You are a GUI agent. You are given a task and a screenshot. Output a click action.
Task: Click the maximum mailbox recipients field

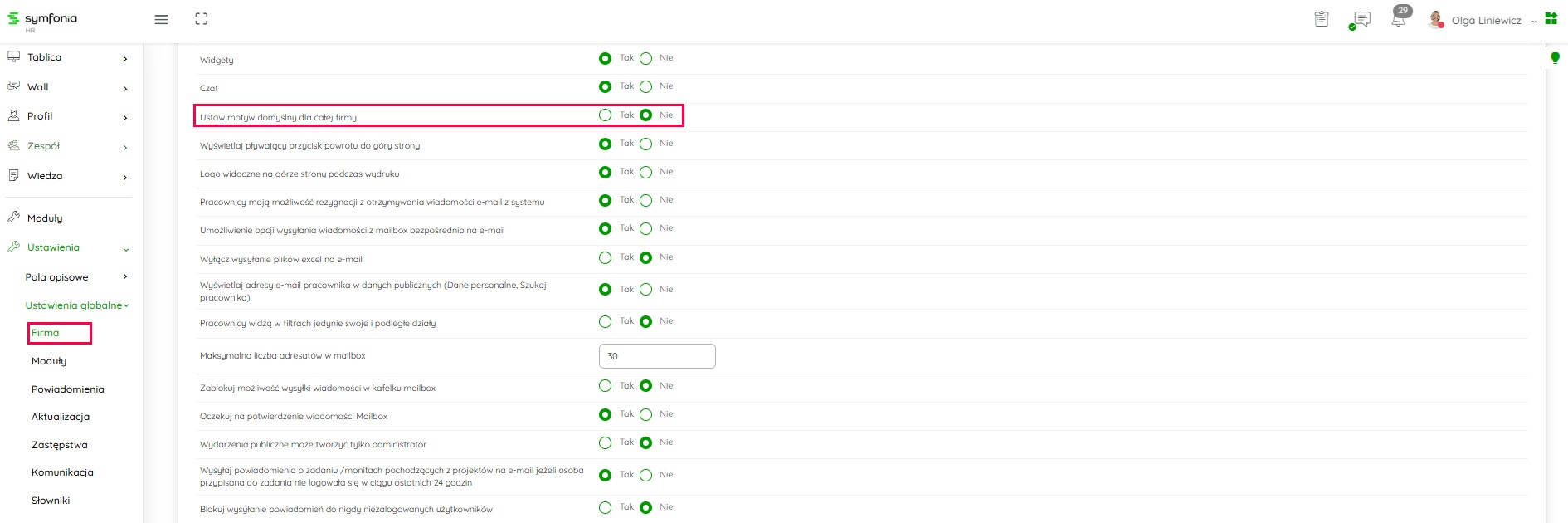point(656,356)
